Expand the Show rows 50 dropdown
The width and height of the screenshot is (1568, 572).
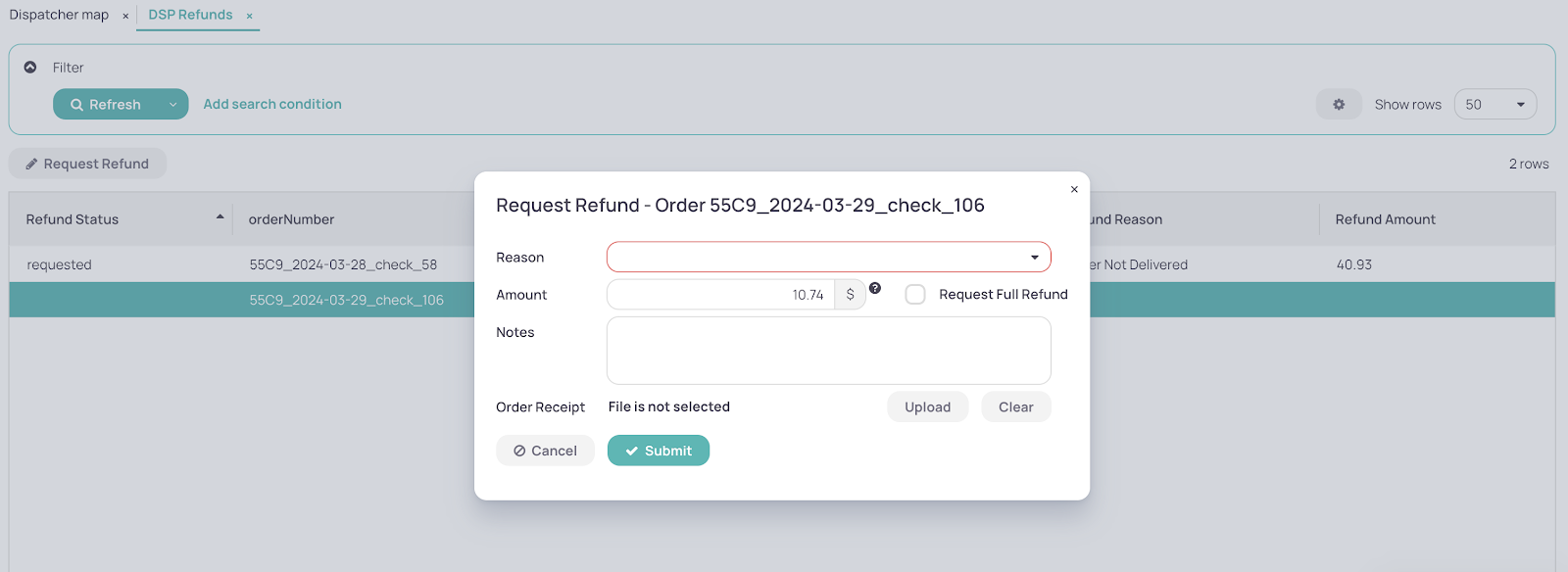coord(1495,105)
